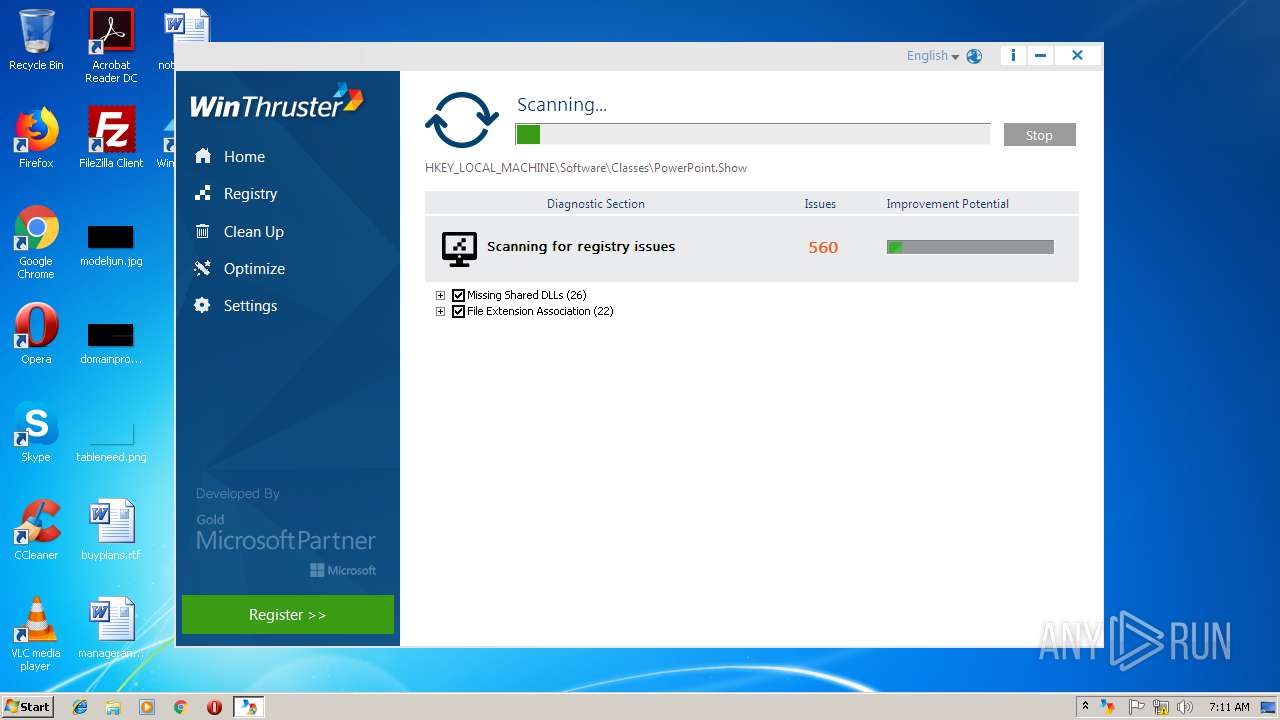This screenshot has height=720, width=1280.
Task: Open the info 'i' icon
Action: (1013, 56)
